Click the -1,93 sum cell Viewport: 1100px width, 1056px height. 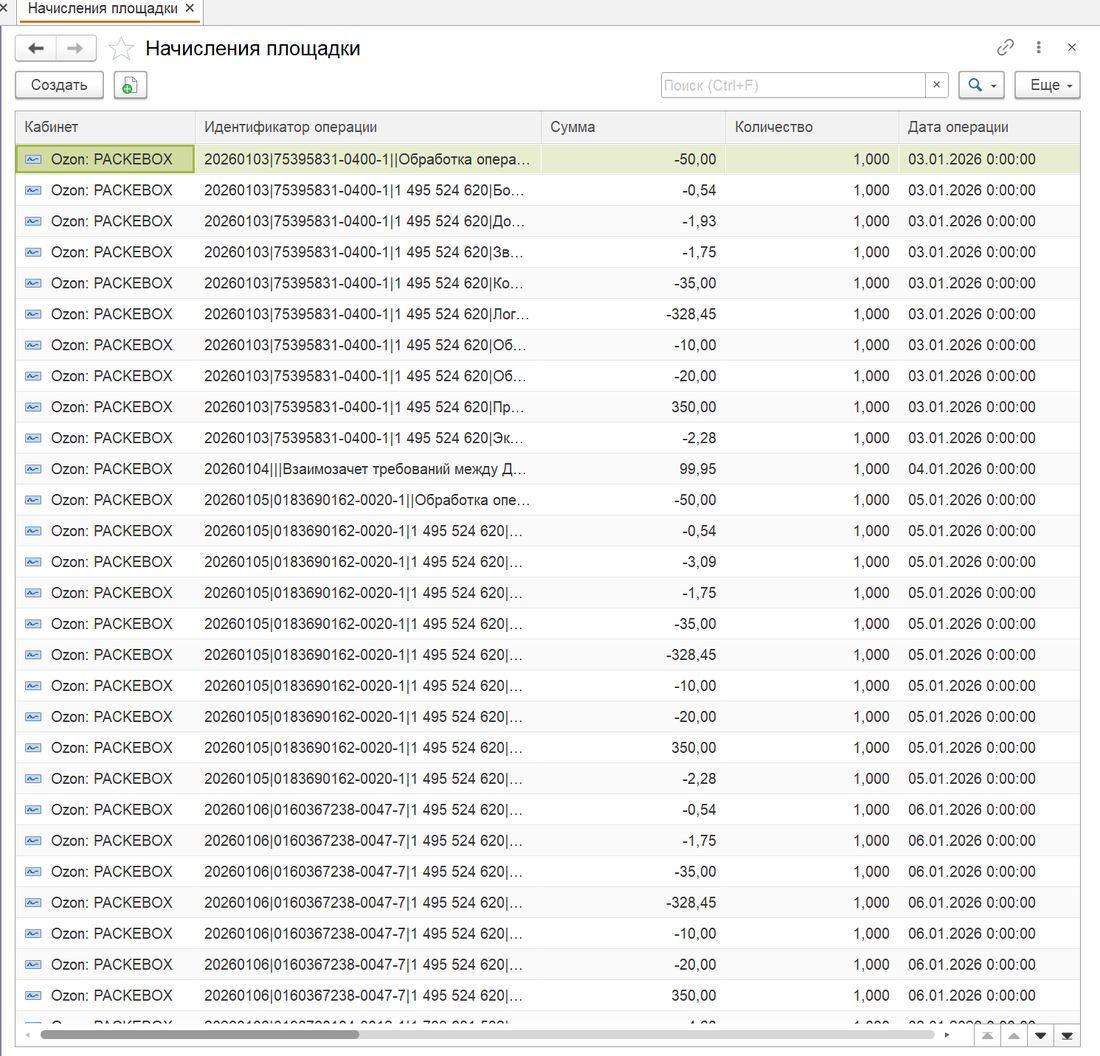pyautogui.click(x=633, y=221)
